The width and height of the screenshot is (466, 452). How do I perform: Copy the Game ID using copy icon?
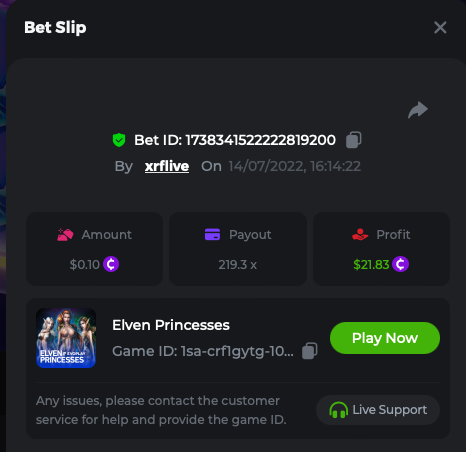(310, 351)
